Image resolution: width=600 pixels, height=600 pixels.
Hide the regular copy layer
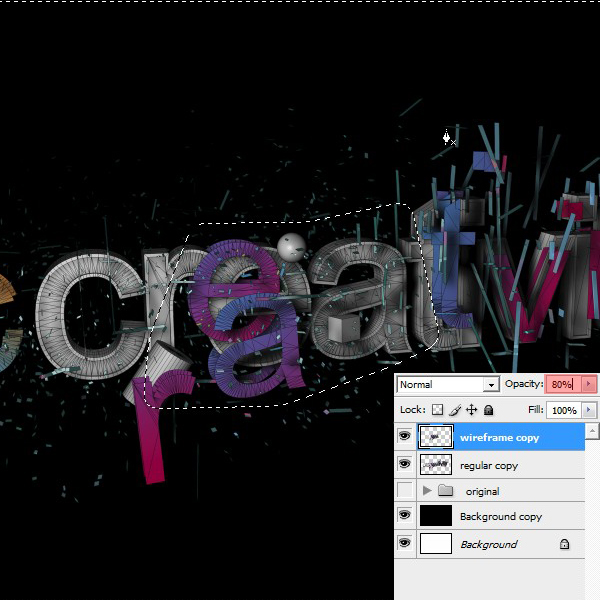[x=405, y=464]
